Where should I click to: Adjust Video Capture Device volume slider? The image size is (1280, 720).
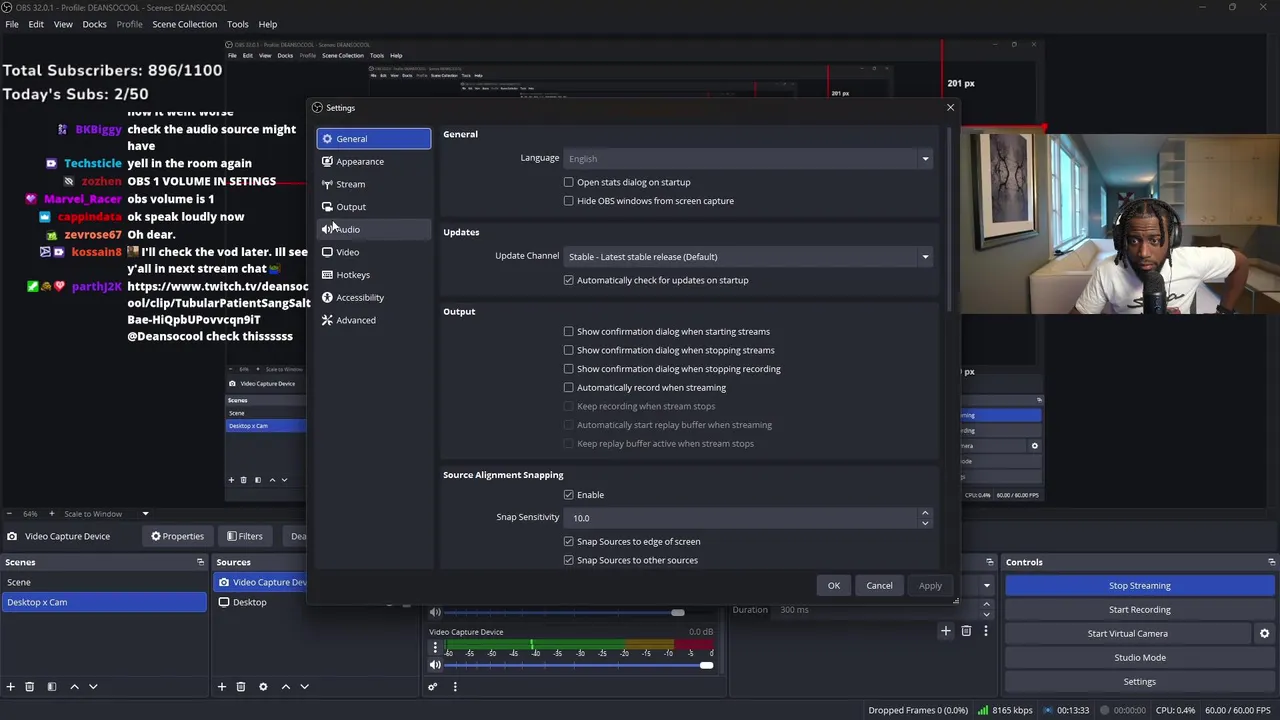tap(580, 666)
